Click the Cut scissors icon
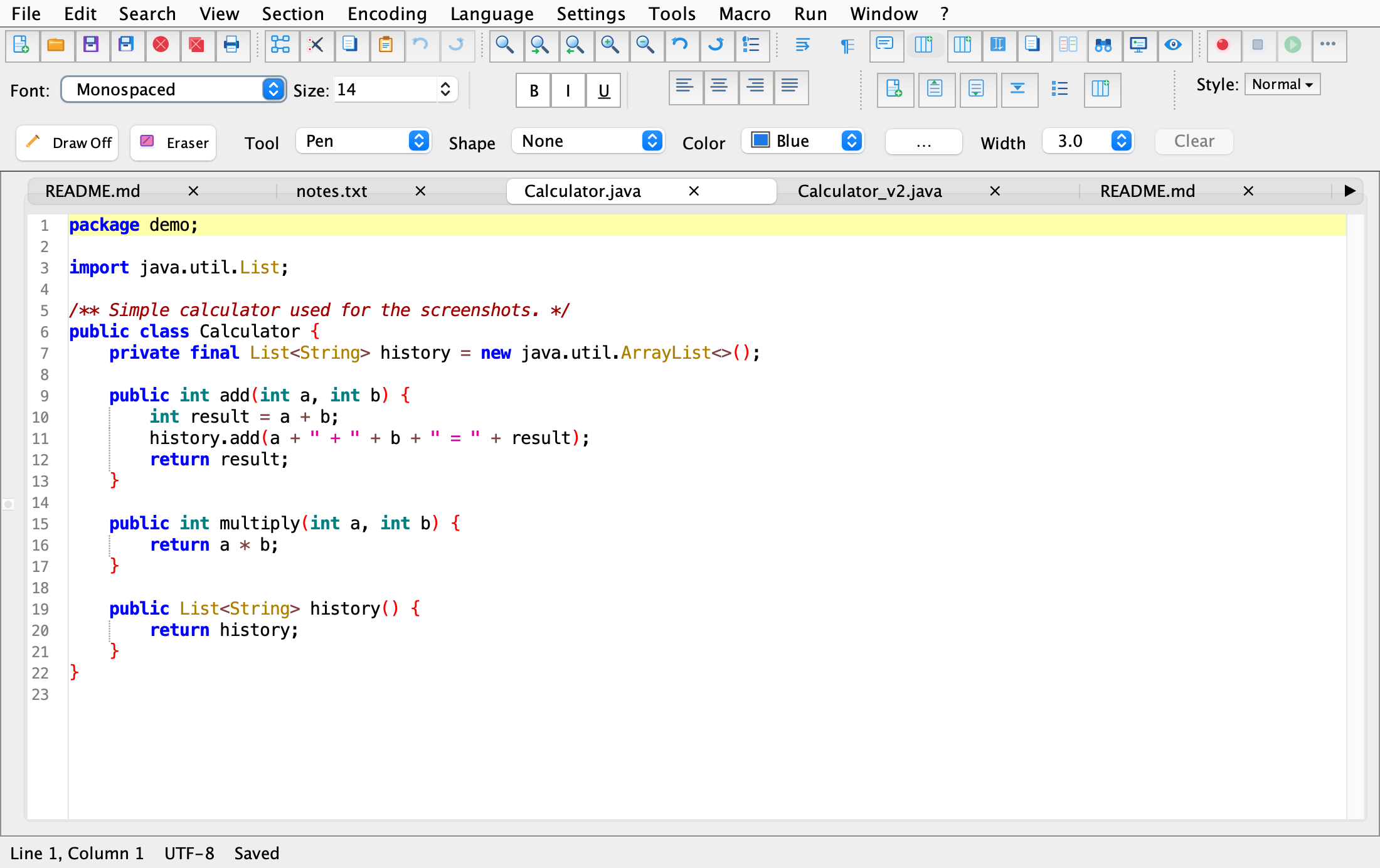 pos(316,45)
